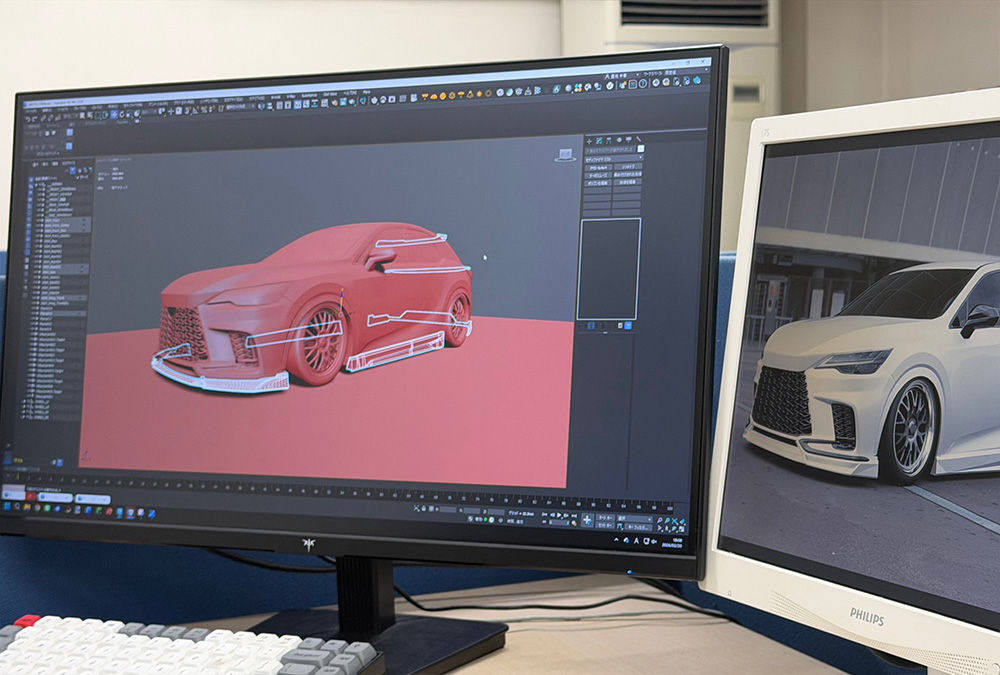Image resolution: width=1000 pixels, height=675 pixels.
Task: Click the Set Key button below the timeline
Action: tap(604, 525)
